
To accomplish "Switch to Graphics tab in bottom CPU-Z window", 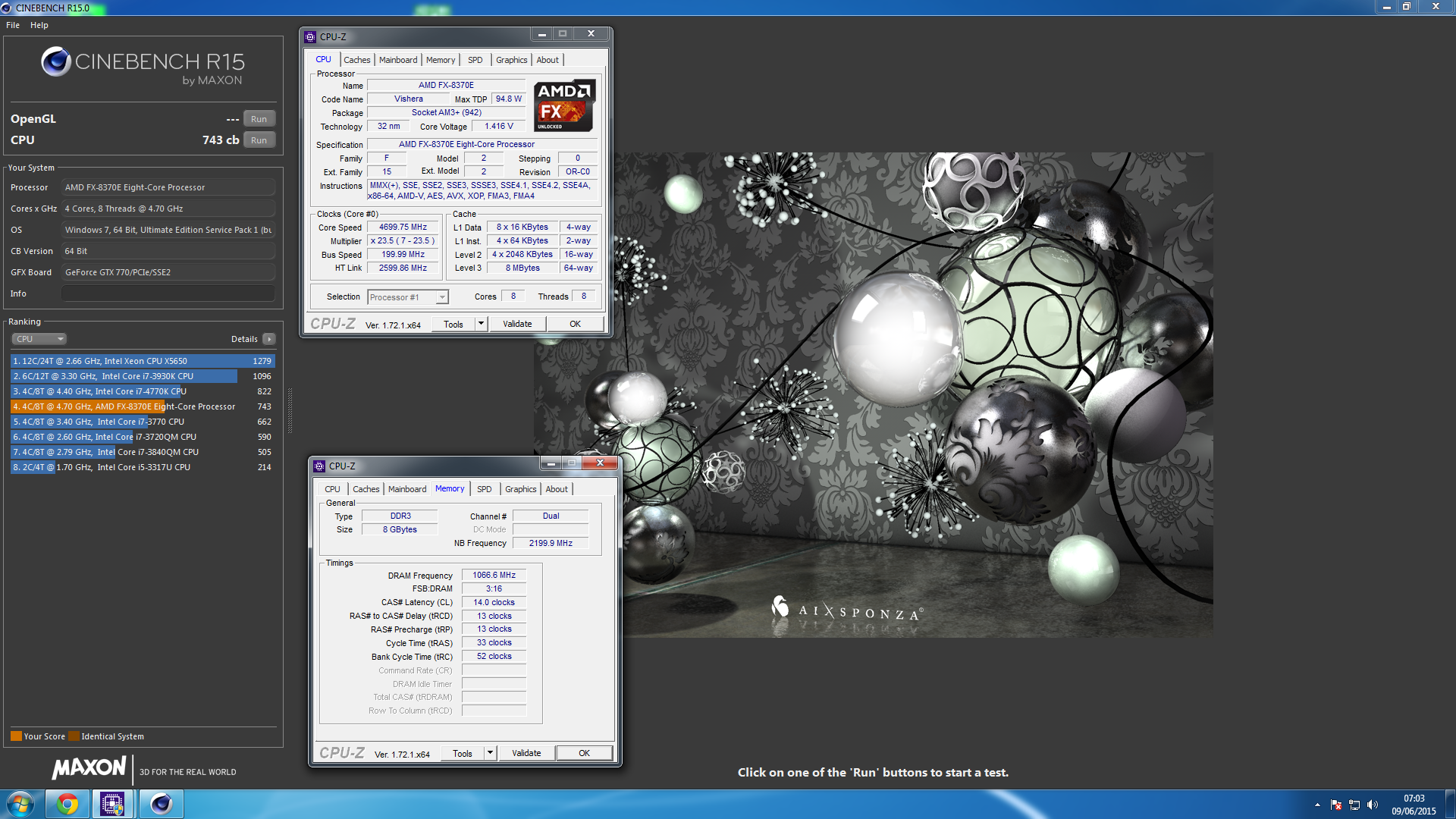I will point(521,489).
